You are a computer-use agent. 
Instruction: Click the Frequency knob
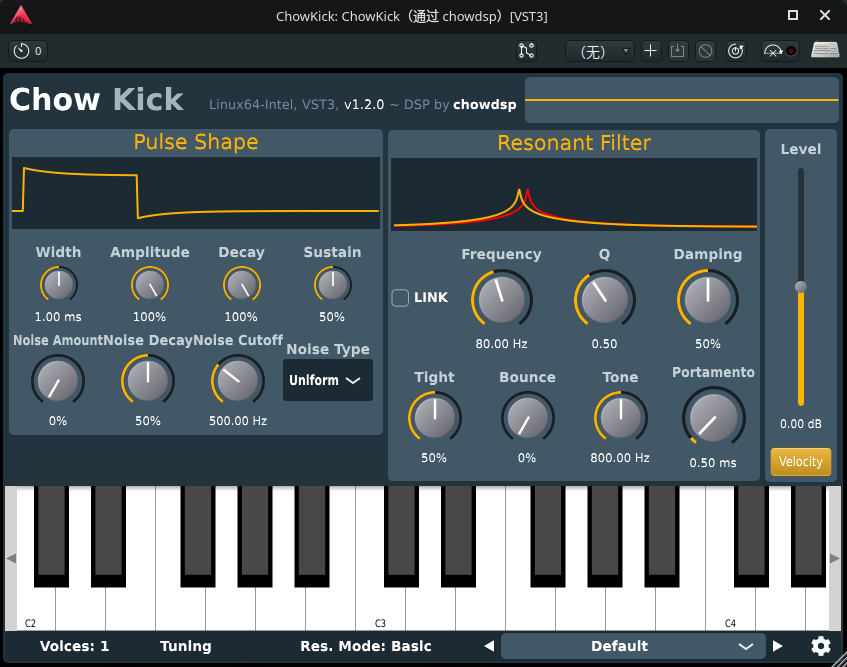pyautogui.click(x=501, y=300)
